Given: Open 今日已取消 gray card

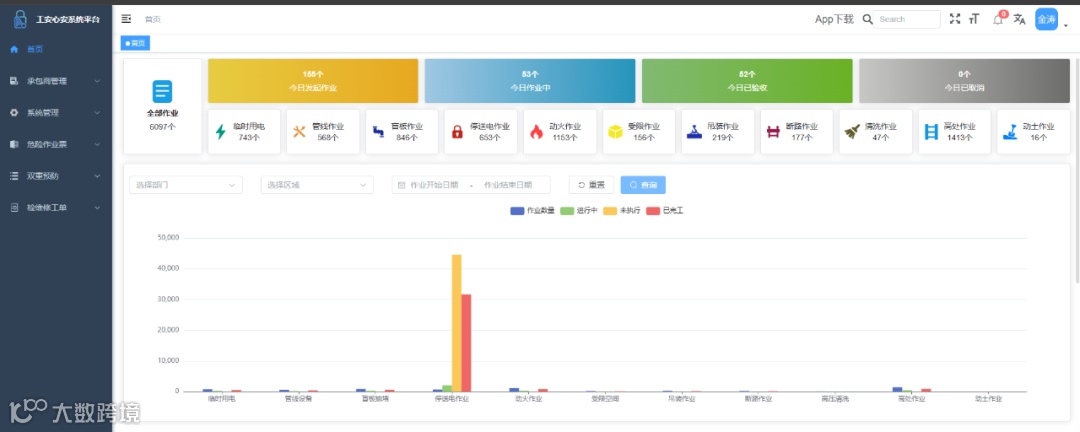Looking at the screenshot, I should [964, 81].
